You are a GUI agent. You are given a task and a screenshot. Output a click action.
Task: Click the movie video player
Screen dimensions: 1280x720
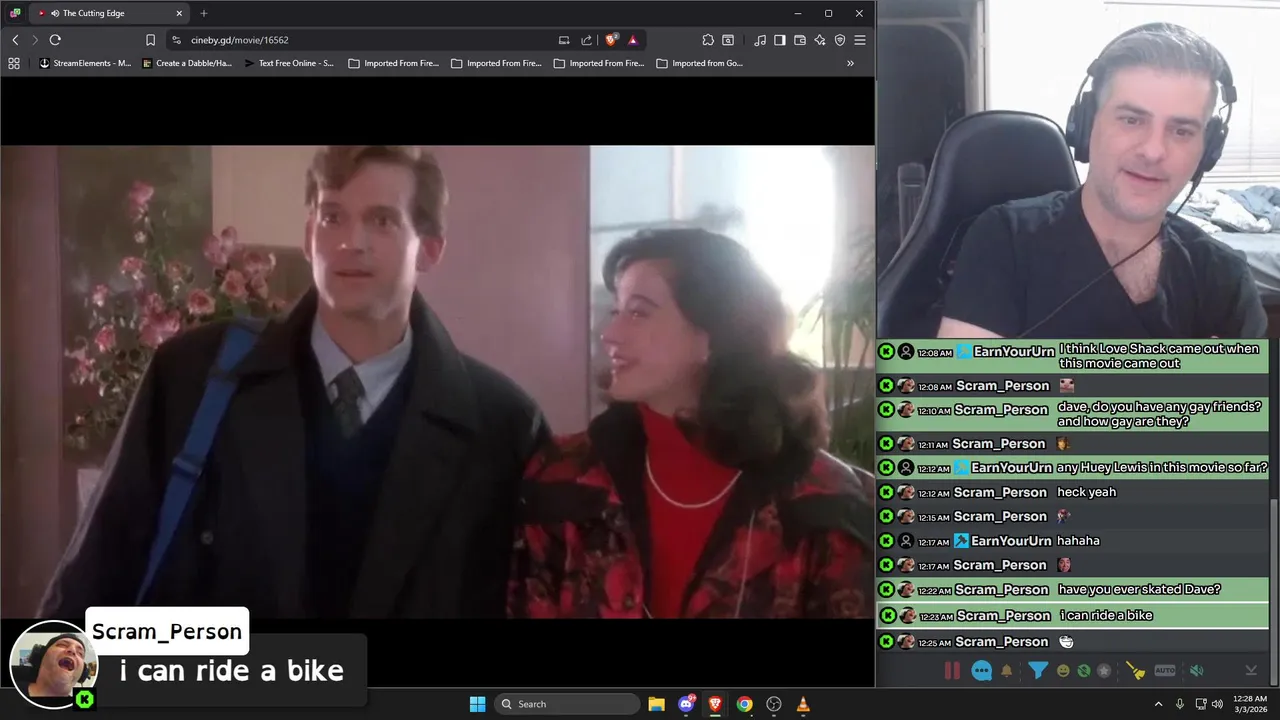tap(437, 382)
